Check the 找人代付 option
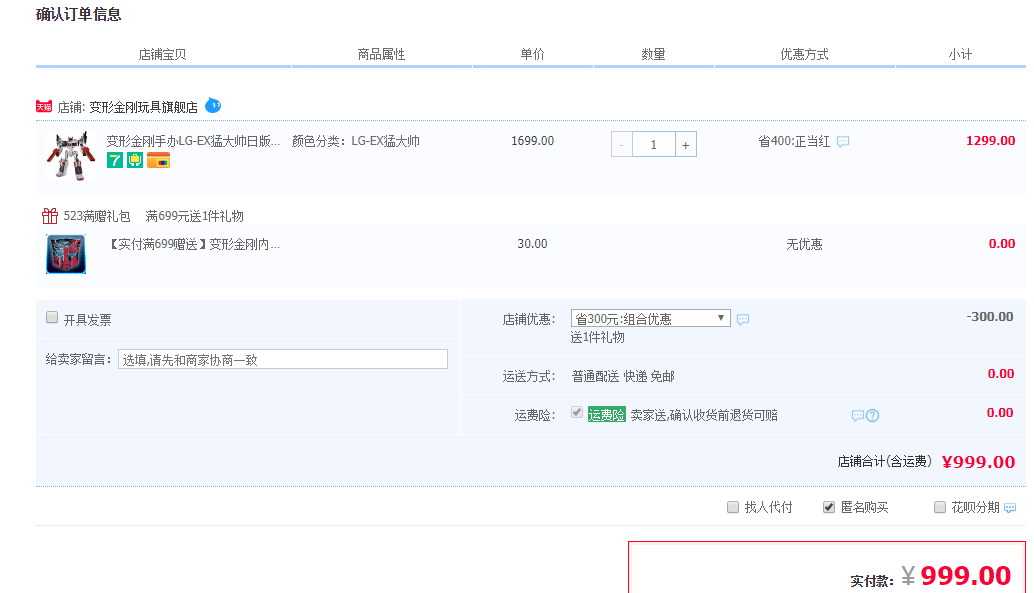1034x593 pixels. (x=733, y=507)
